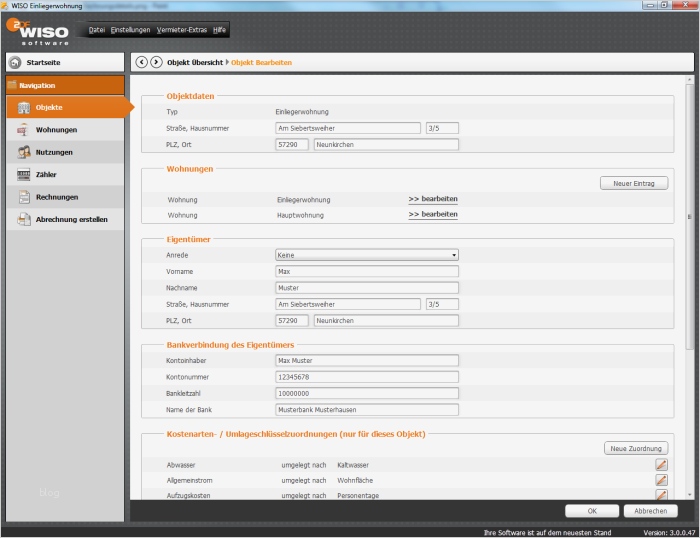700x538 pixels.
Task: Click the back navigation arrow icon
Action: [142, 62]
